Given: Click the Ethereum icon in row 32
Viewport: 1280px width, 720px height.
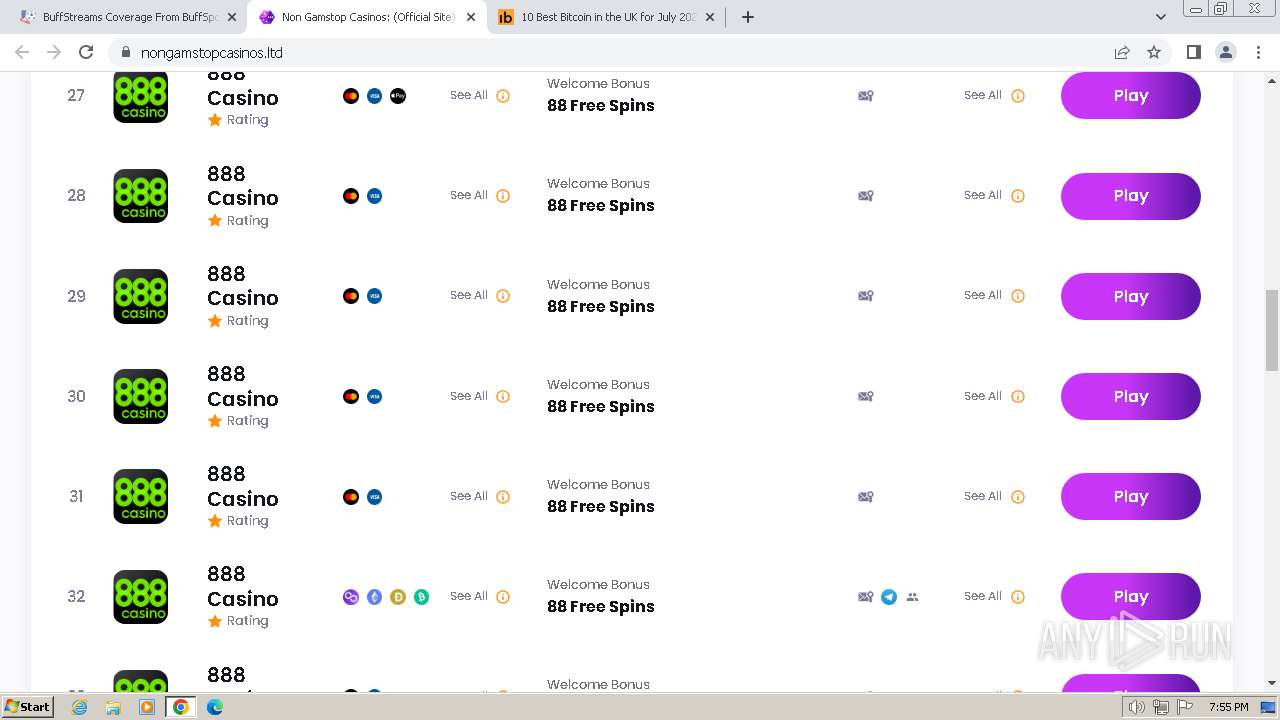Looking at the screenshot, I should [x=374, y=597].
